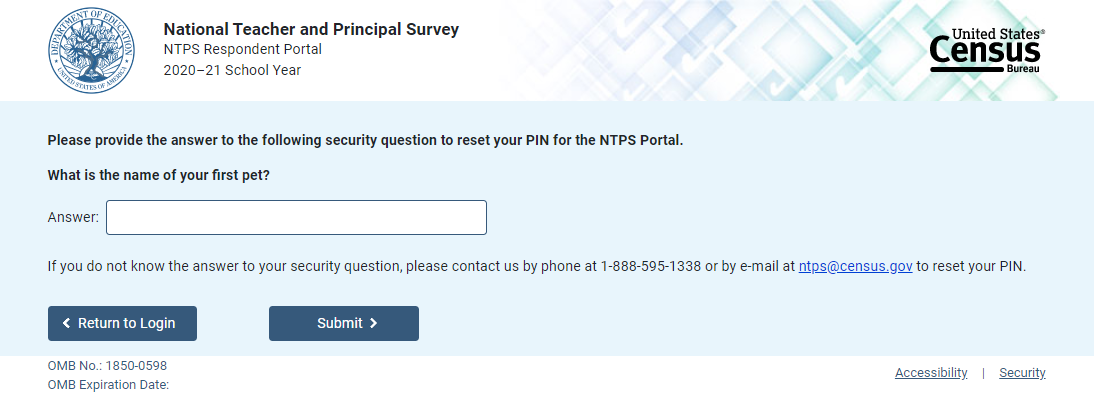Viewport: 1094px width, 401px height.
Task: Click the Answer: field label
Action: (73, 217)
